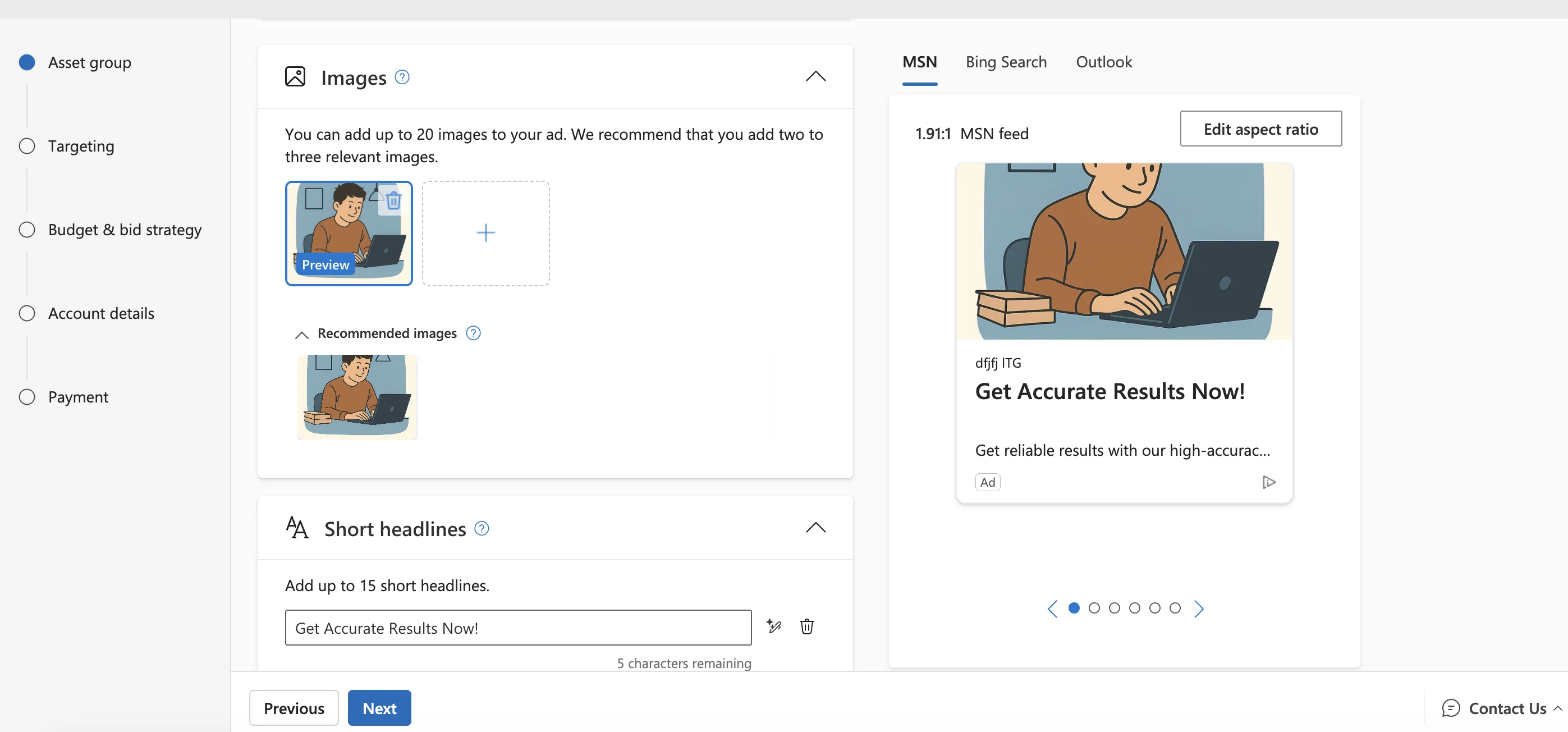Collapse the Images section
This screenshot has width=1568, height=732.
pyautogui.click(x=815, y=76)
